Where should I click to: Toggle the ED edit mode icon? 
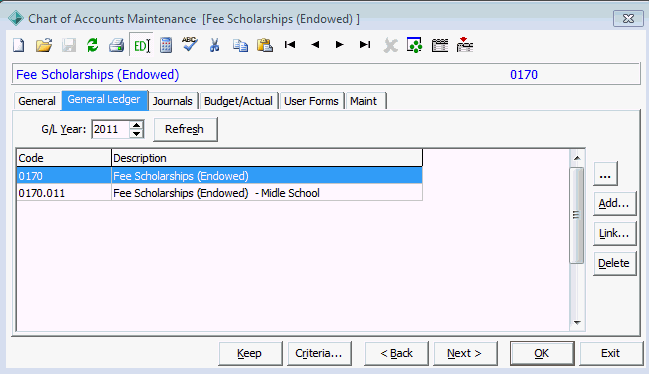[142, 45]
